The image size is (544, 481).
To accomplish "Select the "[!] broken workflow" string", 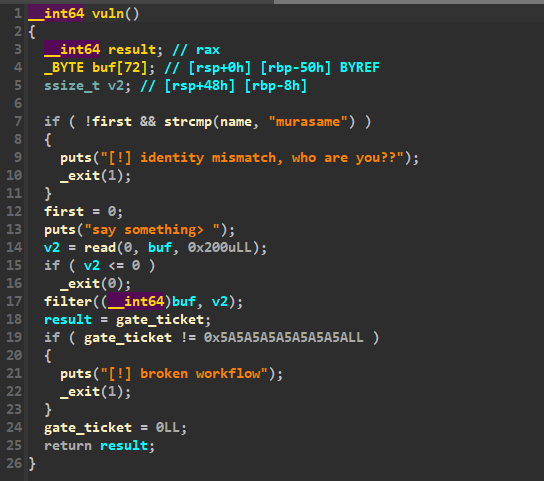I will point(184,373).
